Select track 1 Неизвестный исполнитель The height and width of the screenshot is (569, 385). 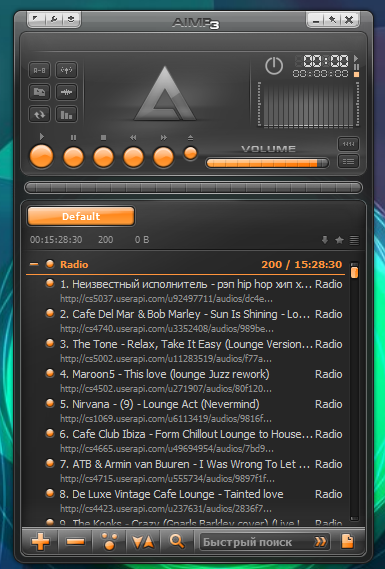pyautogui.click(x=186, y=291)
